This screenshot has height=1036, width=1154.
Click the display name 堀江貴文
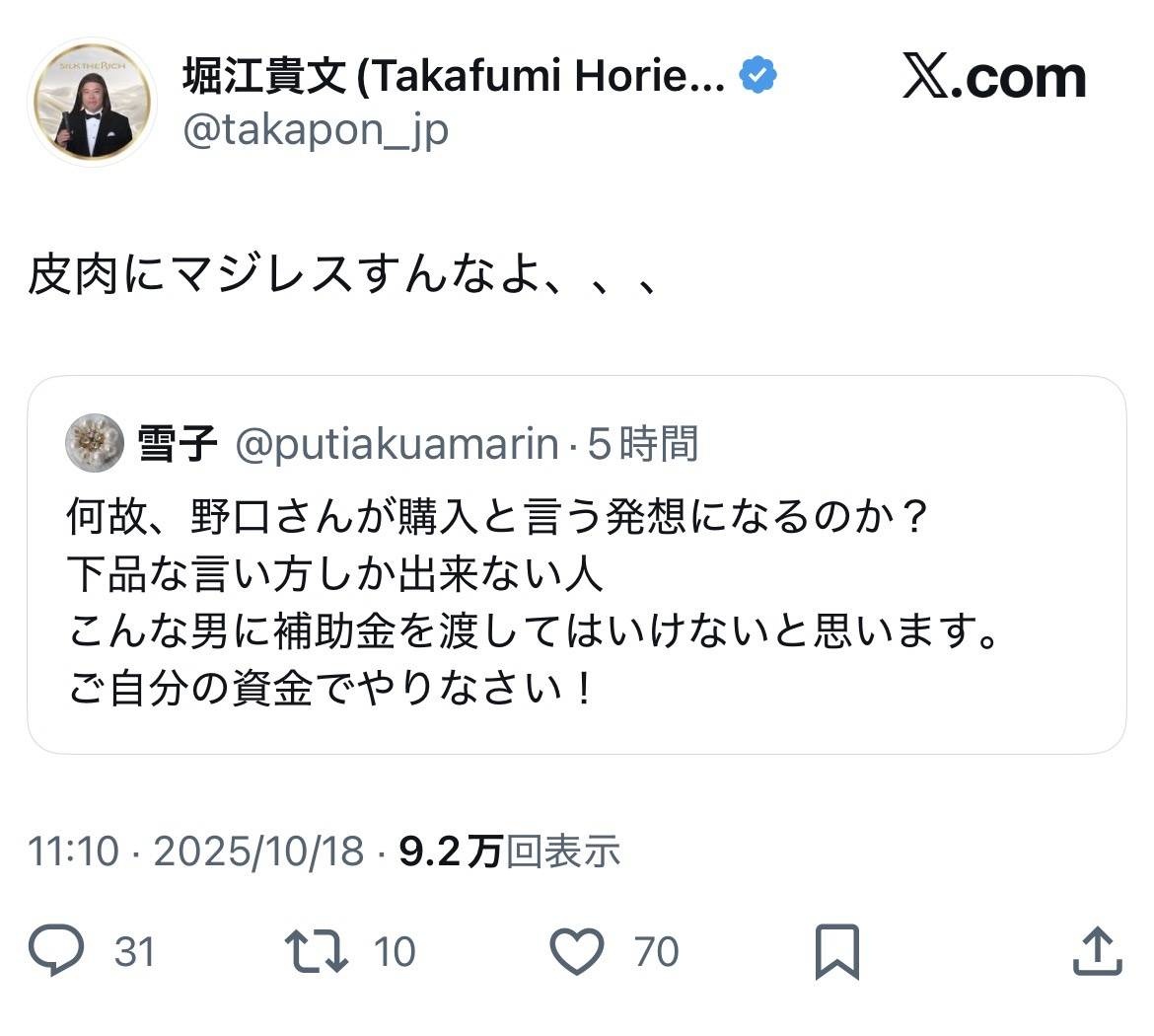264,77
